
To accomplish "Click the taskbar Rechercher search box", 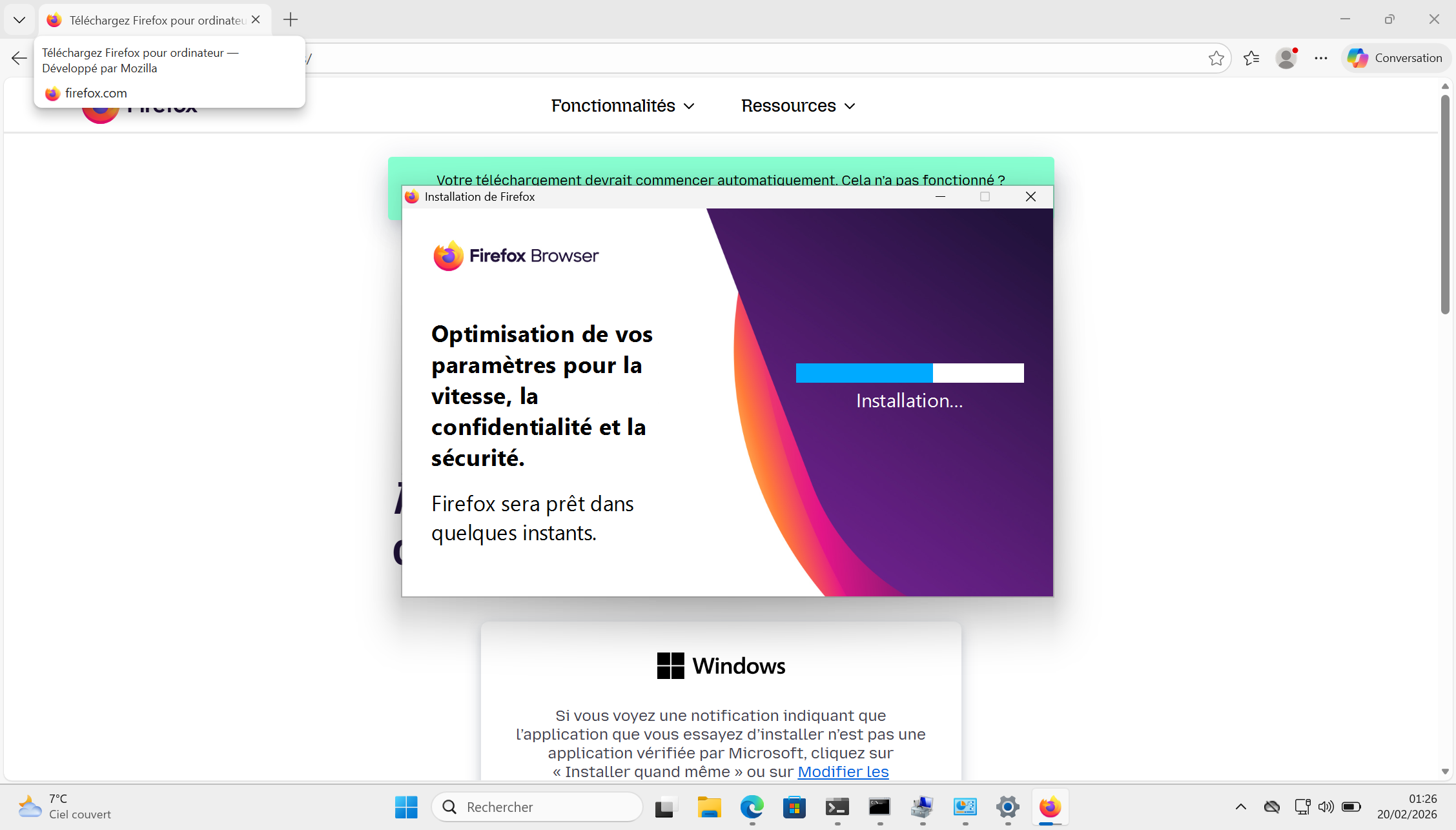I will (537, 807).
